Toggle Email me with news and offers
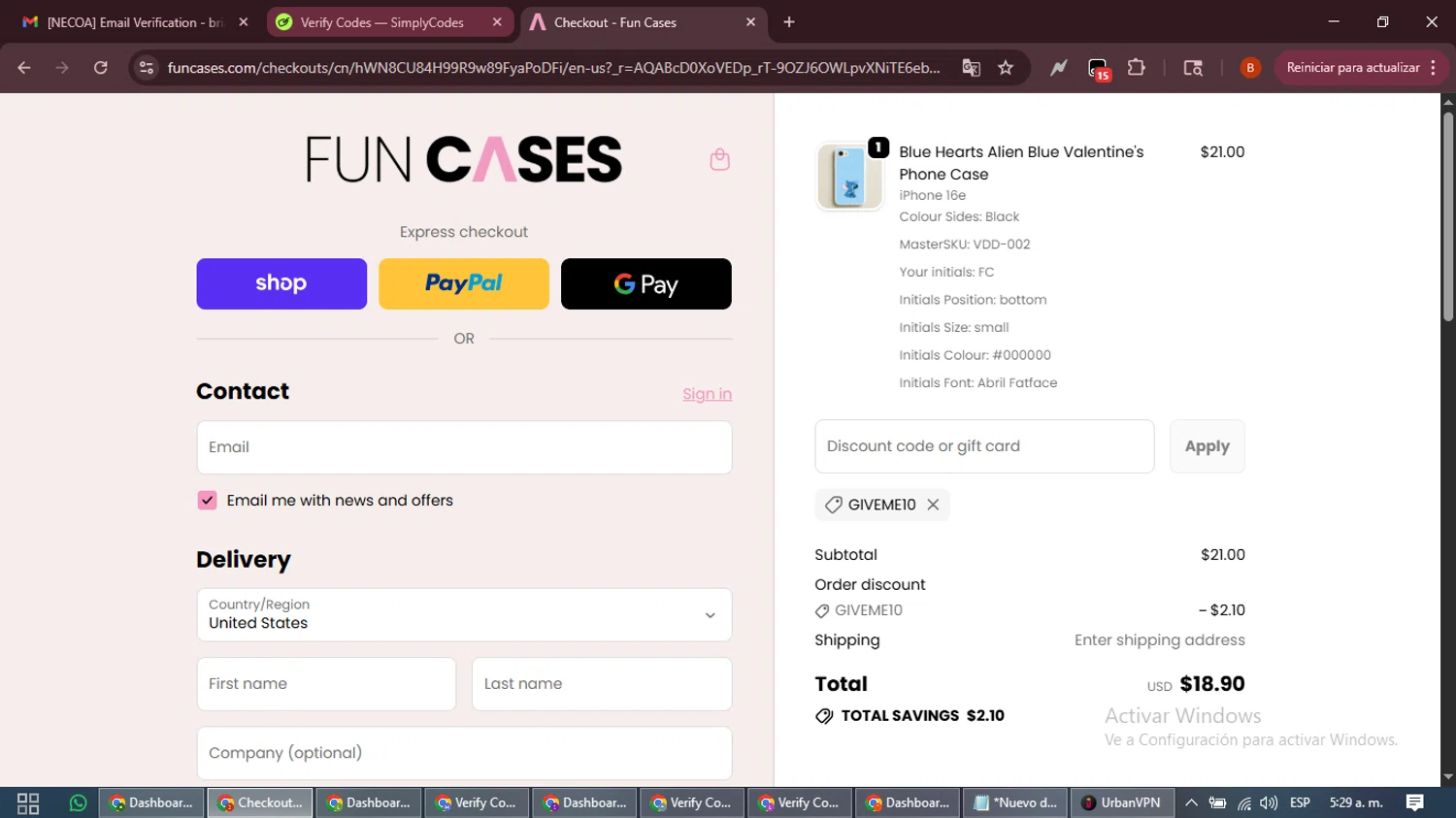The image size is (1456, 818). tap(207, 500)
